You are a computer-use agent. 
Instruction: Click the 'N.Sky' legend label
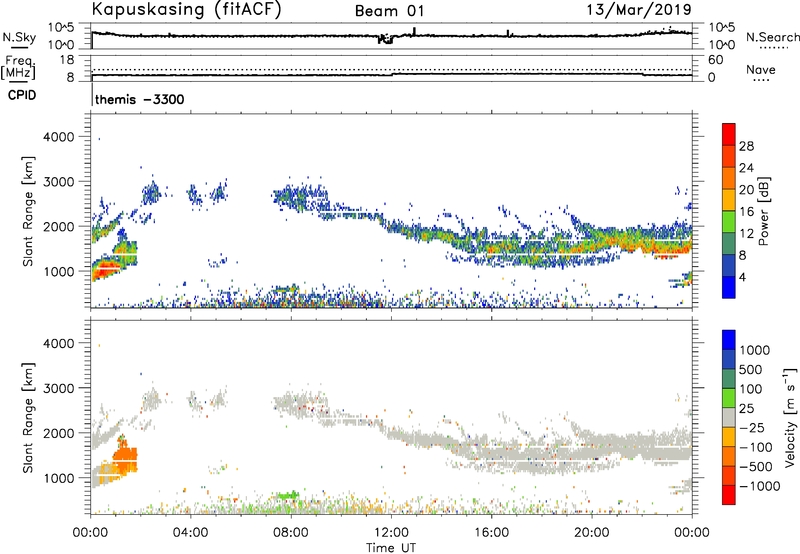click(19, 37)
